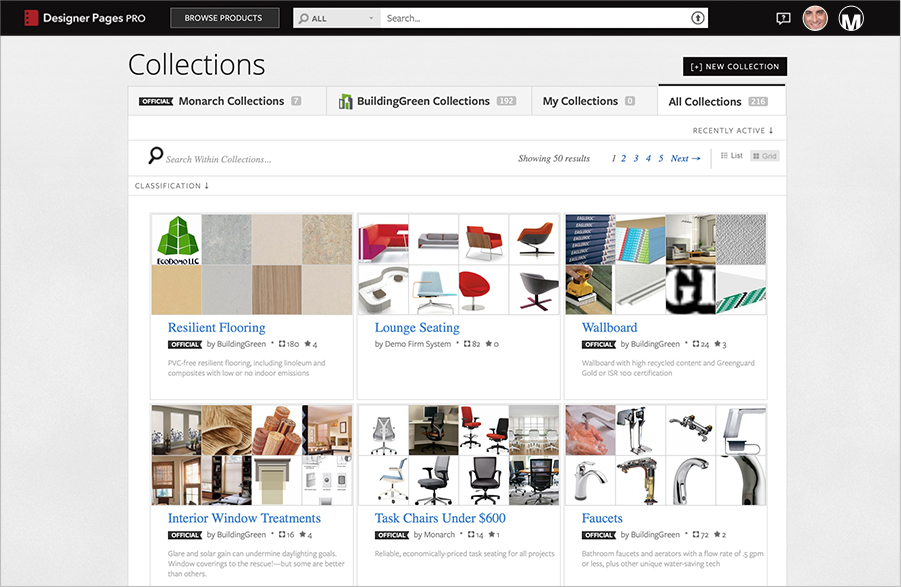
Task: Open the Task Chairs Under $600 collection
Action: point(440,518)
